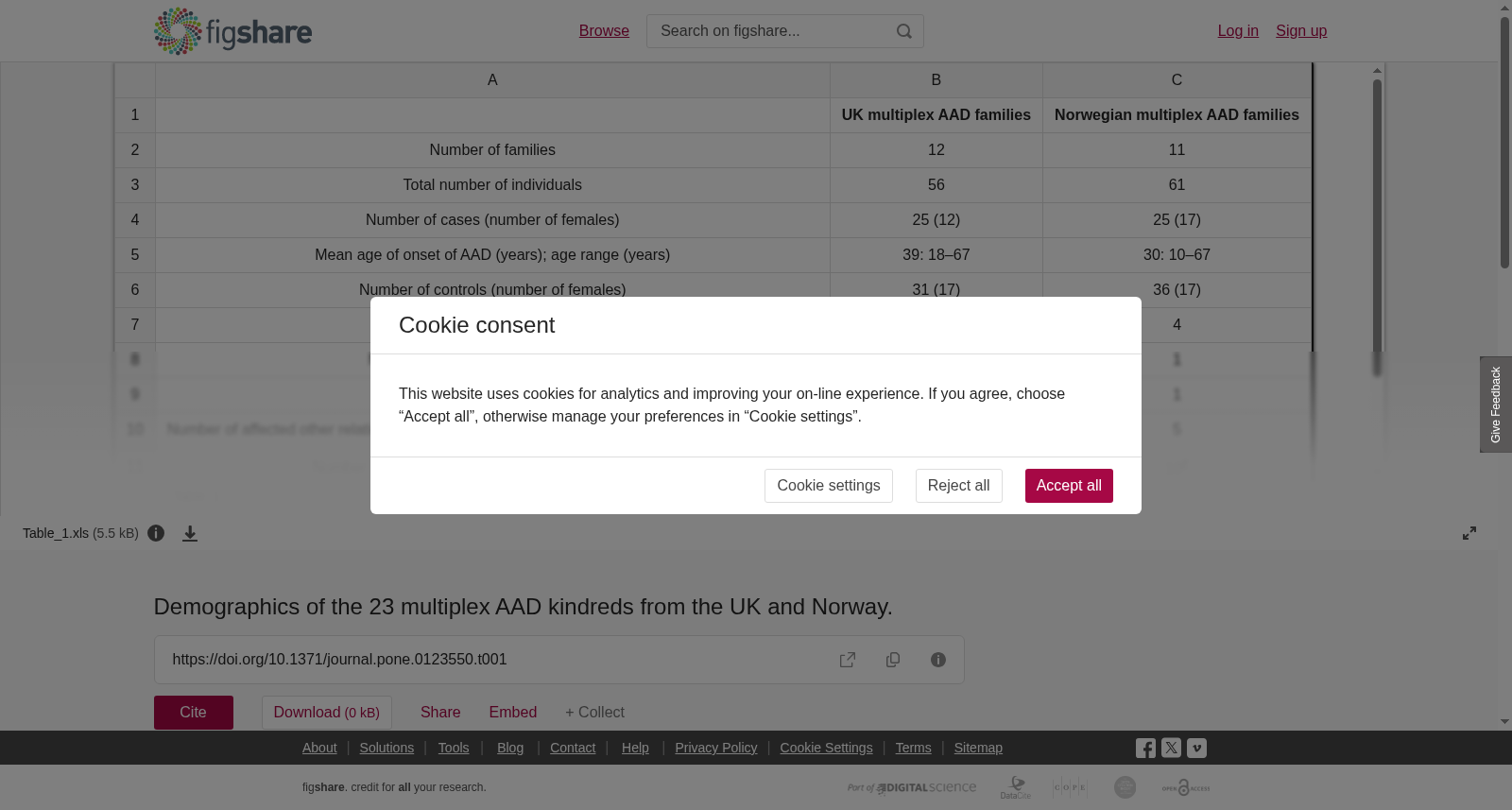Viewport: 1512px width, 810px height.
Task: Open the COPE logo link
Action: [1070, 787]
